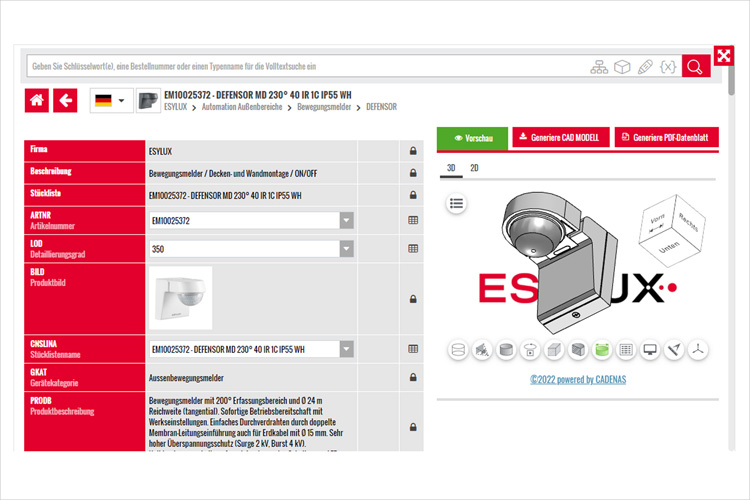This screenshot has height=500, width=750.
Task: Click the vertical scrollbar handle on the right
Action: coord(731,79)
